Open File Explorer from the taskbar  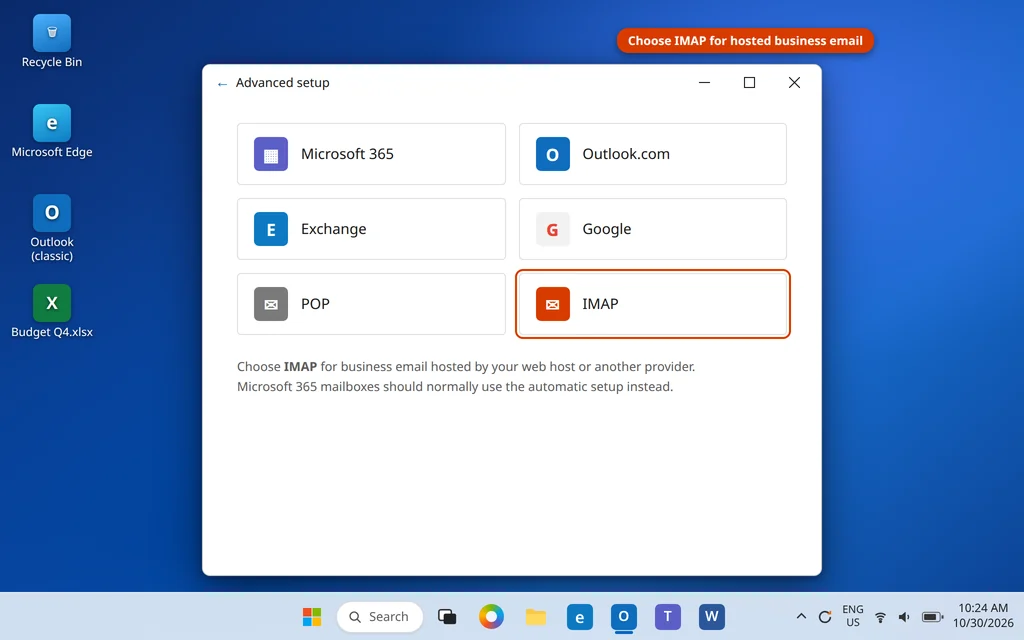click(536, 616)
